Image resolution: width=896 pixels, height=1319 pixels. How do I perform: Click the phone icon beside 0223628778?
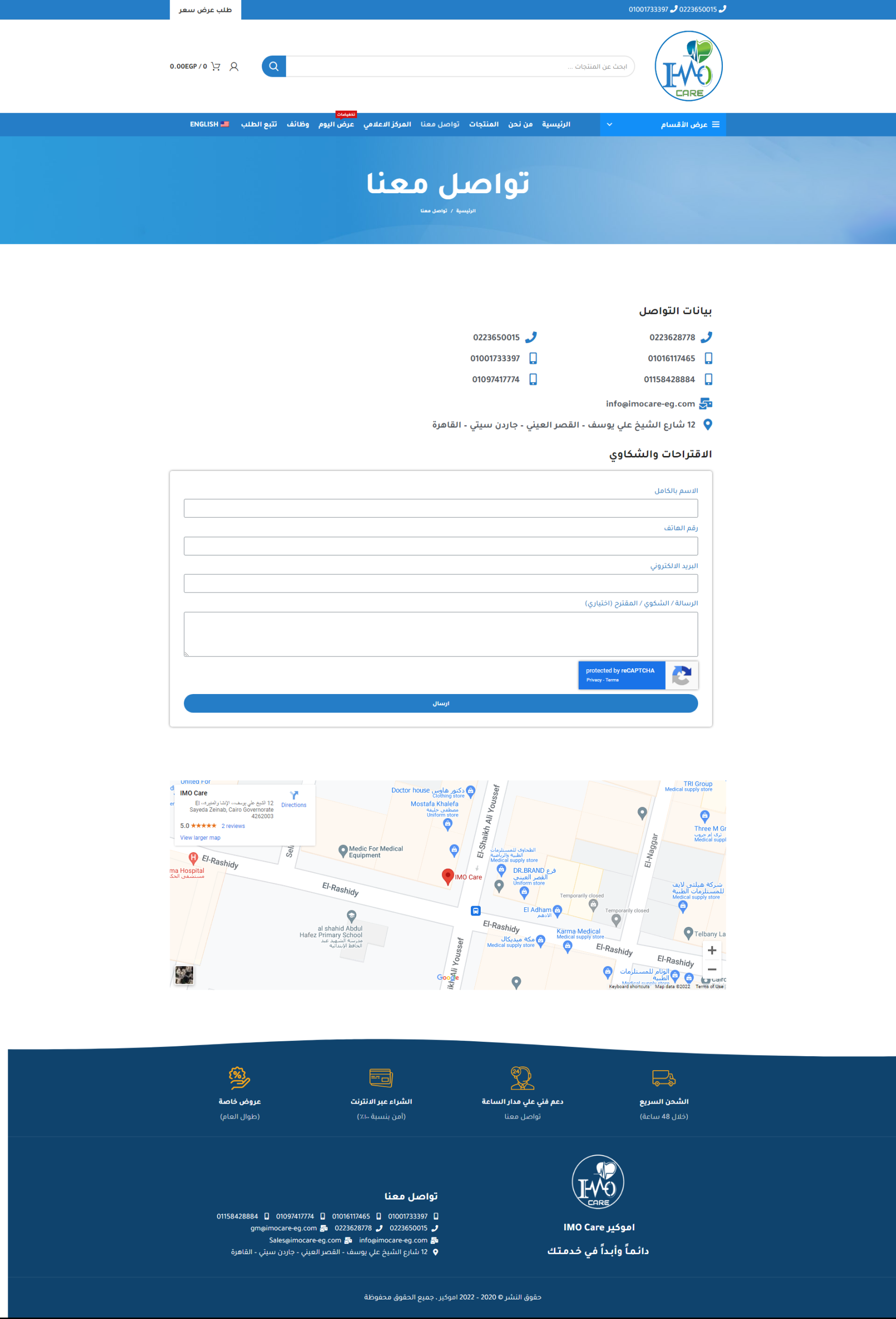(x=706, y=337)
